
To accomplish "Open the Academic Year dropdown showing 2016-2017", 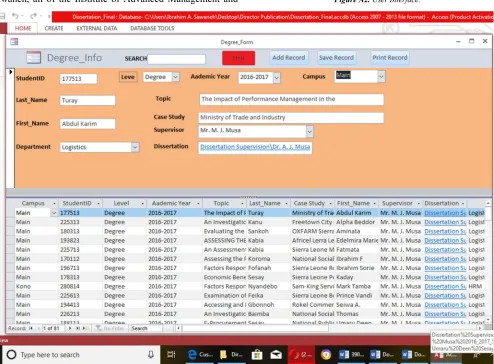I will 276,78.
